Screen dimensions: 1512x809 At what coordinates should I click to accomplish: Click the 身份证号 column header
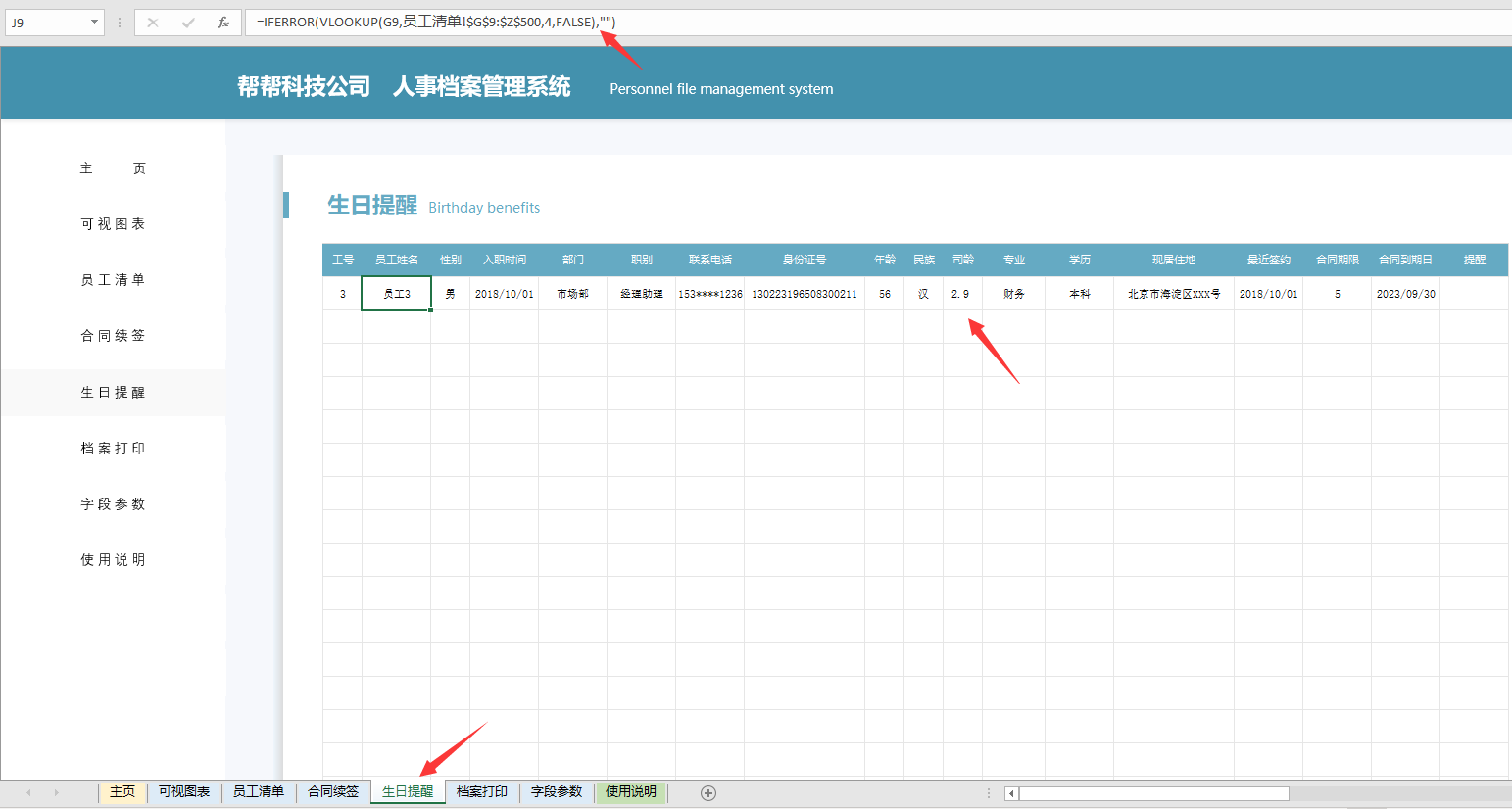coord(805,260)
